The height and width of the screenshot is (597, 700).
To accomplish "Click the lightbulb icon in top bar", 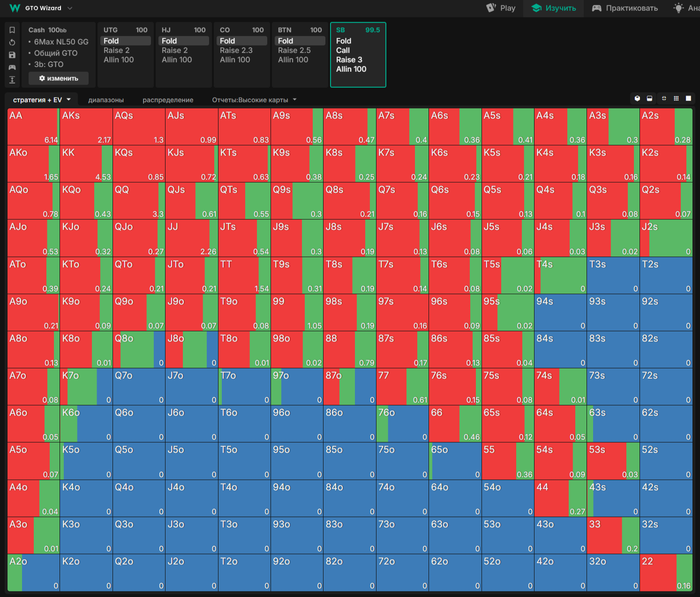I will [x=678, y=8].
